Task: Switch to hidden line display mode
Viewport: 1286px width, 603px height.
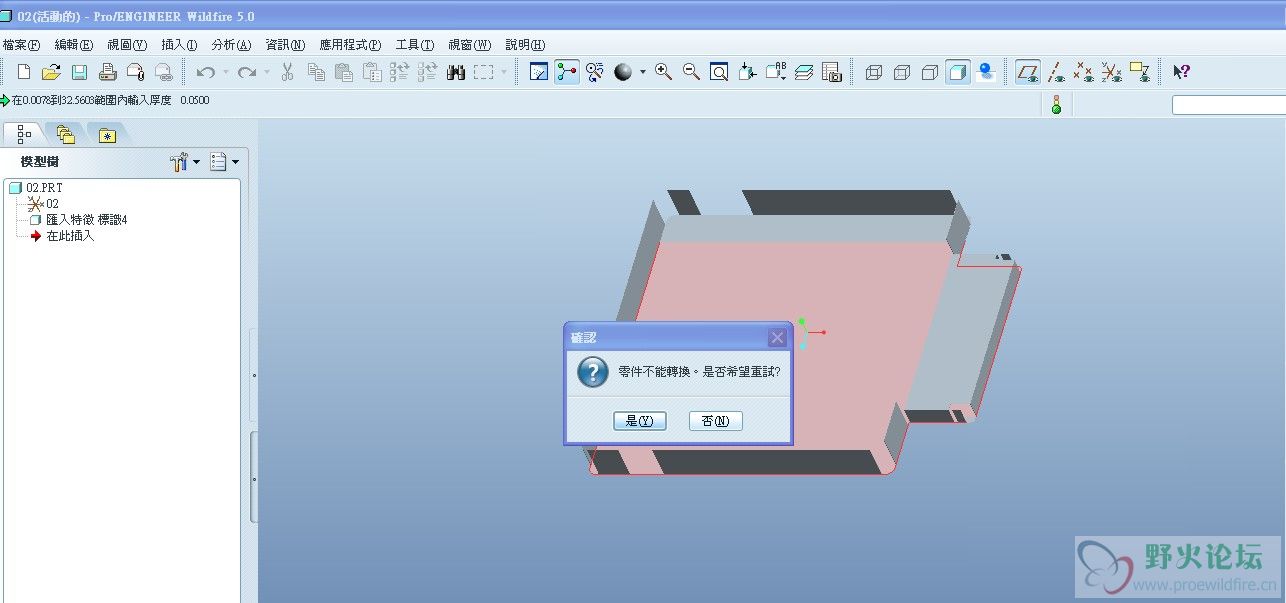Action: click(x=902, y=72)
